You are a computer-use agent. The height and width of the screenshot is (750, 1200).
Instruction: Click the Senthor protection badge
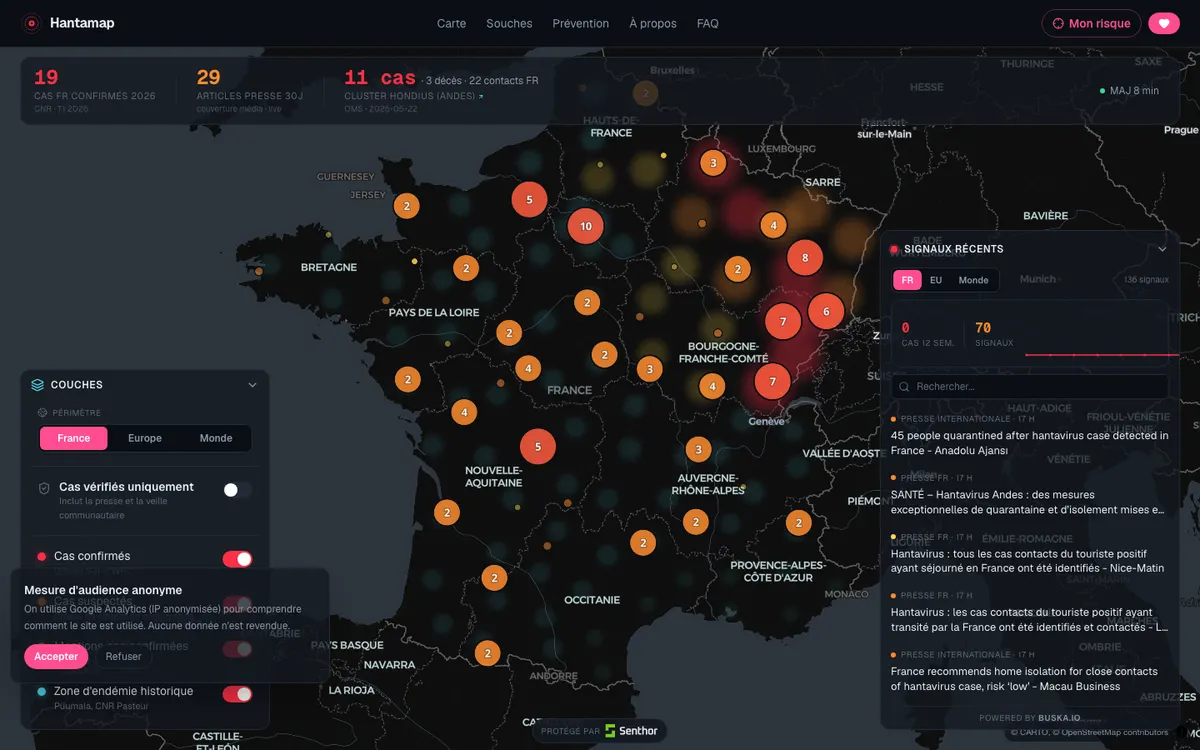pos(599,731)
